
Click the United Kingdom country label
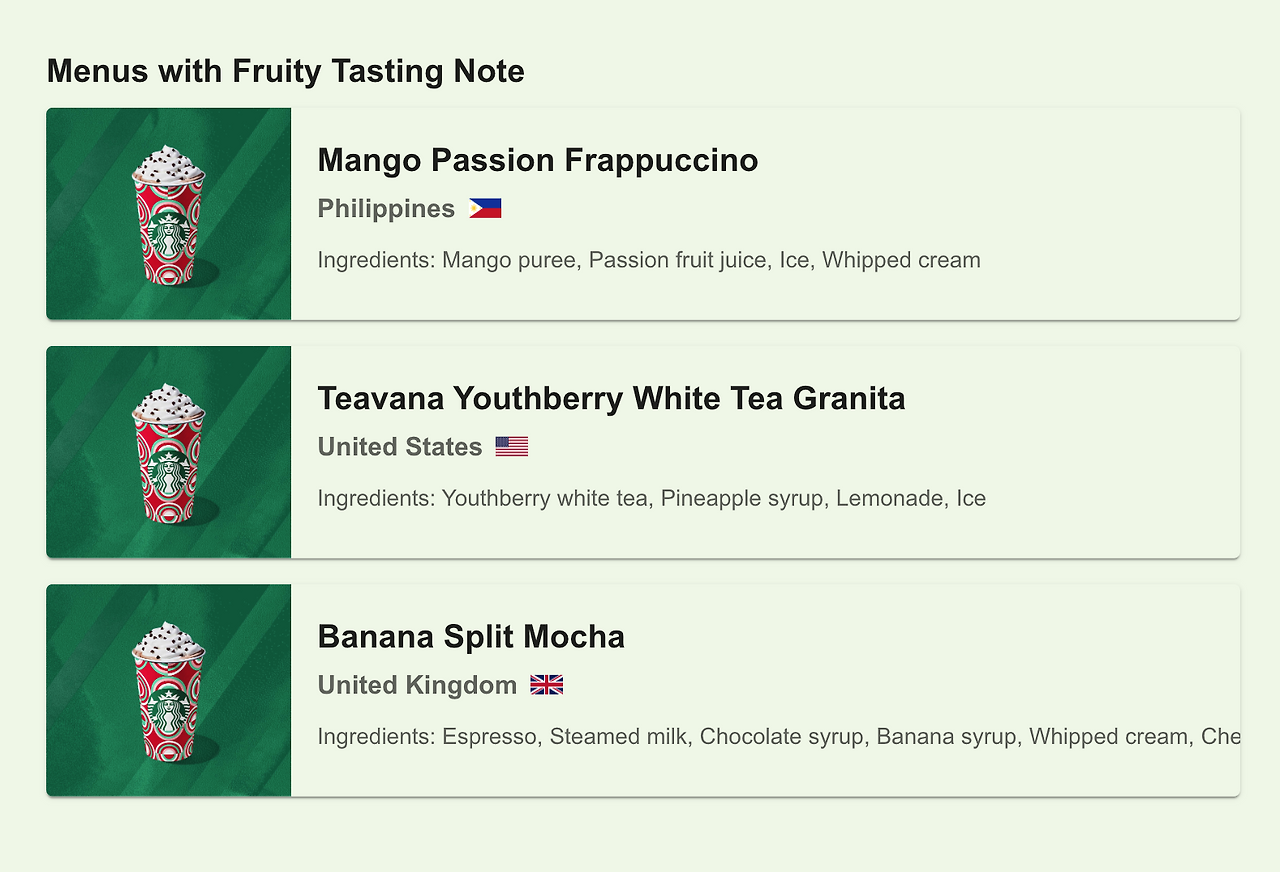[x=417, y=685]
